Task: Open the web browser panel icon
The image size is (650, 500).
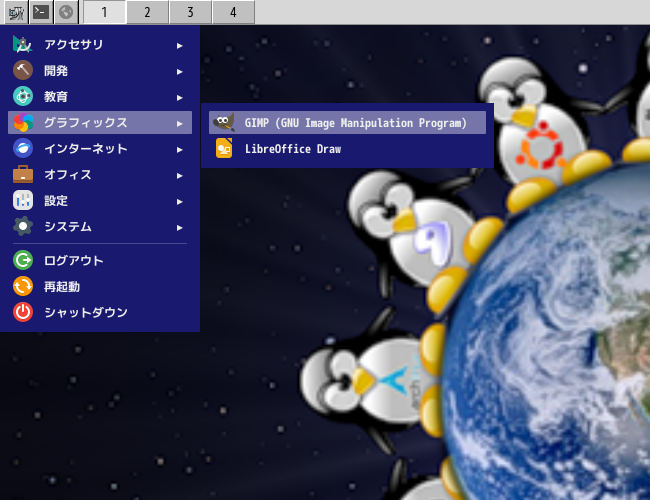Action: coord(66,12)
